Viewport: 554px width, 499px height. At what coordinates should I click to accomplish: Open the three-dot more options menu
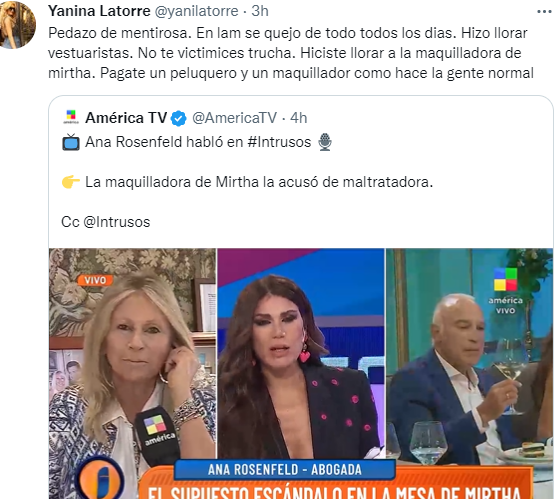pyautogui.click(x=544, y=12)
